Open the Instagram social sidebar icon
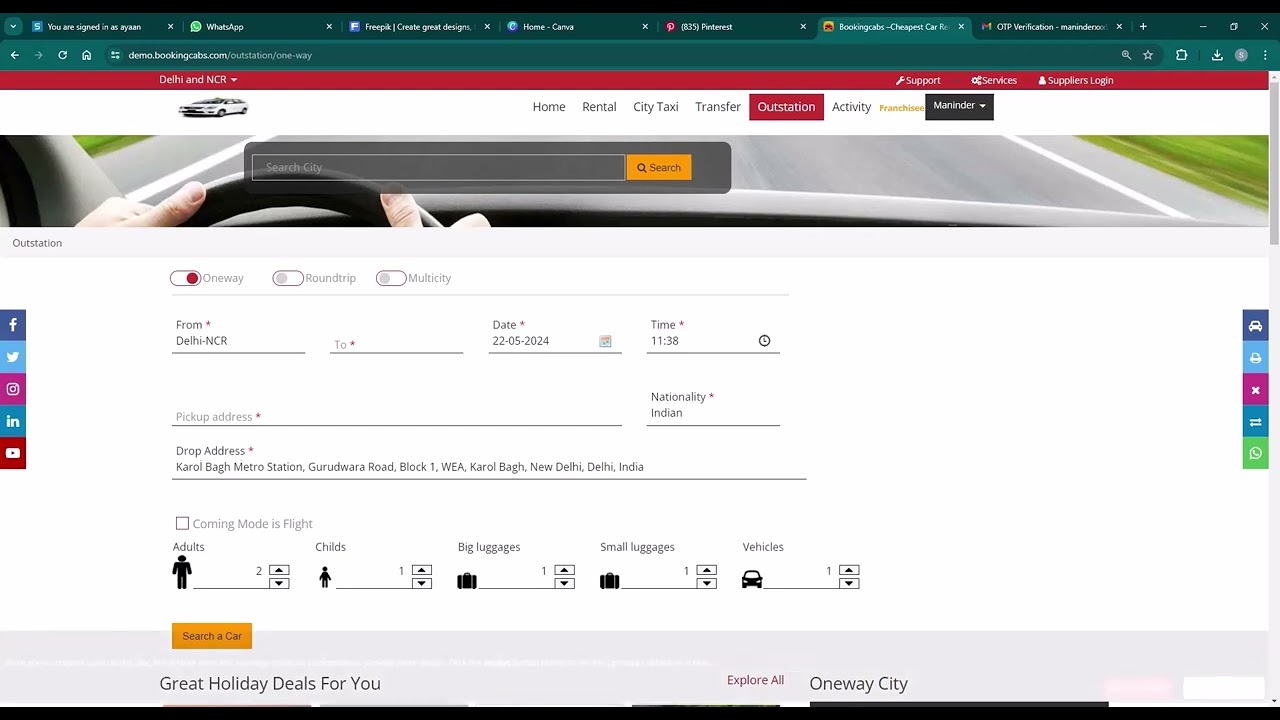Screen dimensions: 1280x720 pos(13,389)
